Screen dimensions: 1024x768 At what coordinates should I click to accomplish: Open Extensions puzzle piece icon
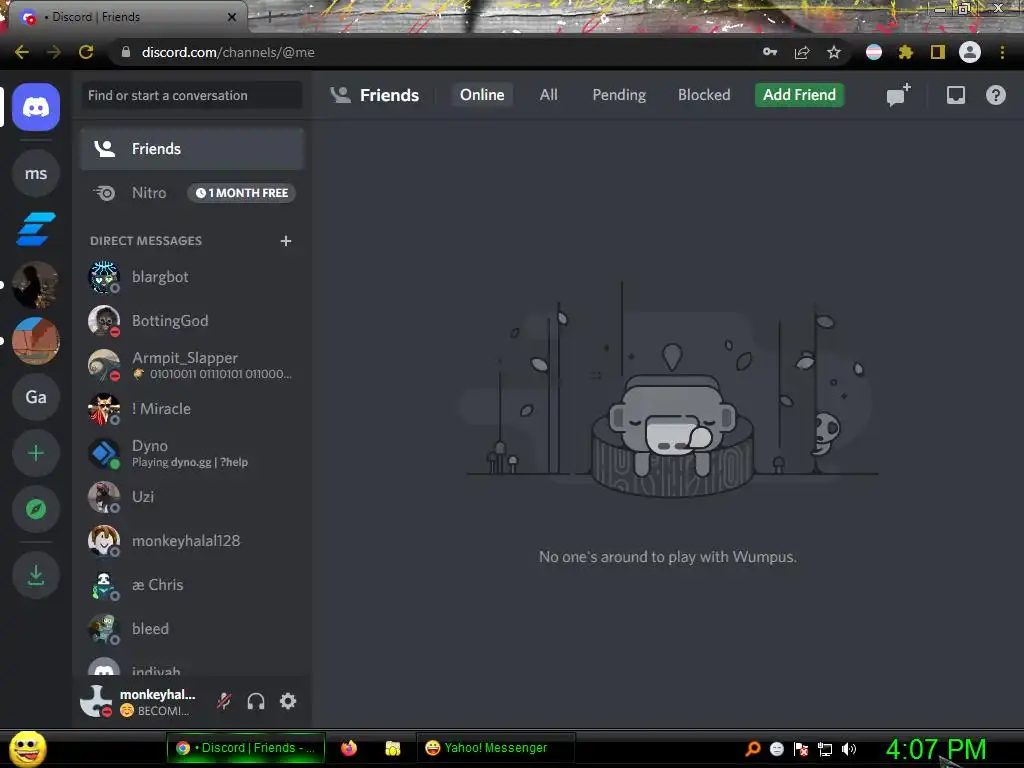906,52
